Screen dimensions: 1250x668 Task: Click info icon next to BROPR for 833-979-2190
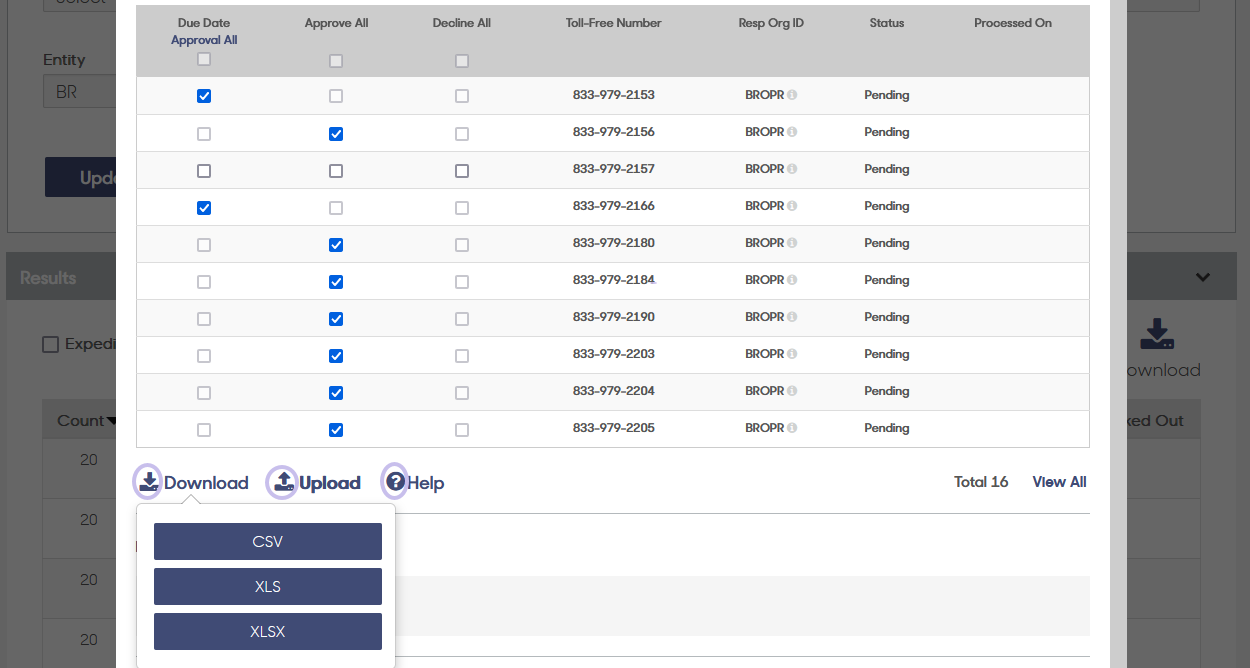792,317
